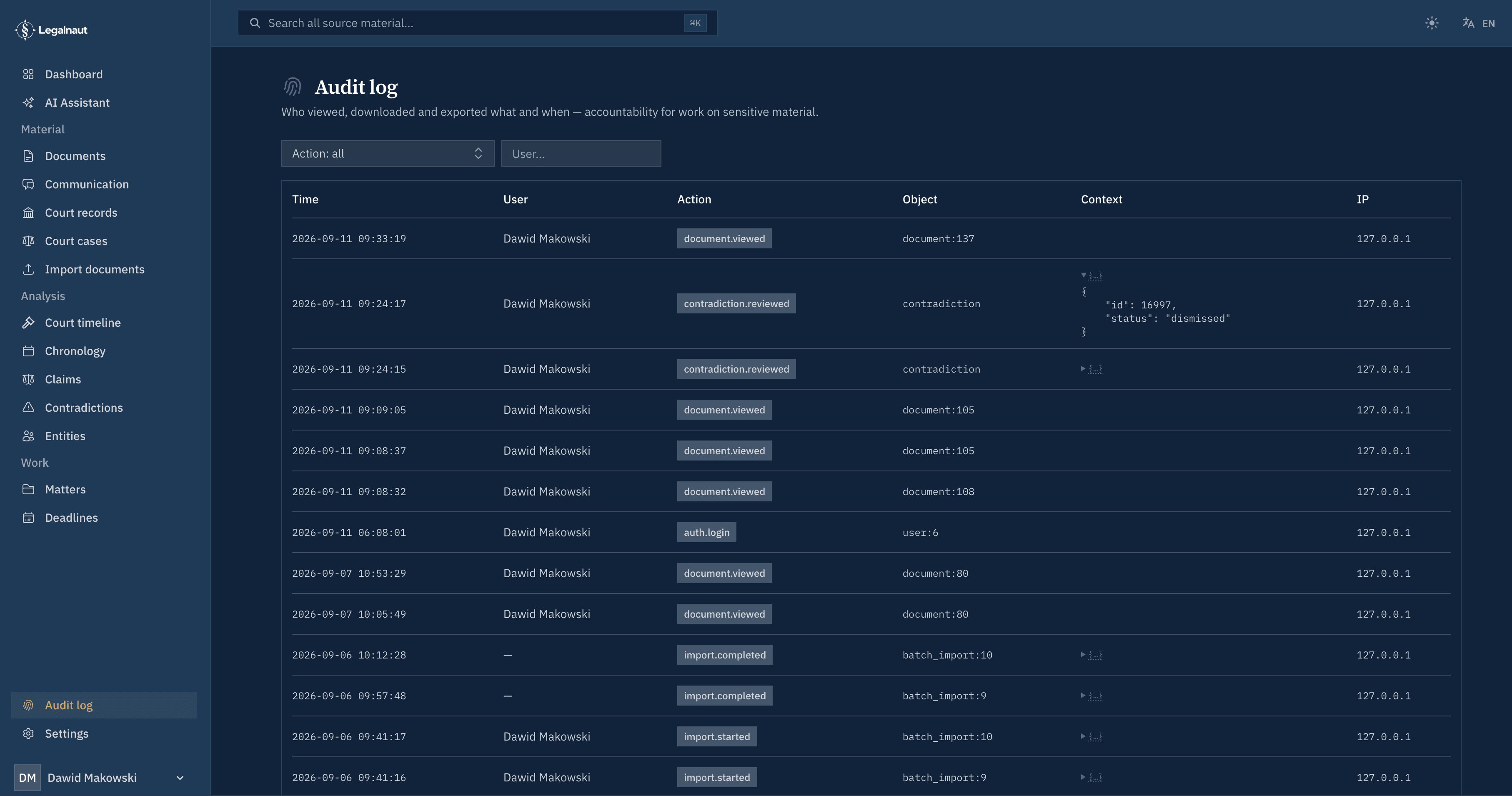The width and height of the screenshot is (1512, 796).
Task: Switch language using the EN translate control
Action: 1478,23
